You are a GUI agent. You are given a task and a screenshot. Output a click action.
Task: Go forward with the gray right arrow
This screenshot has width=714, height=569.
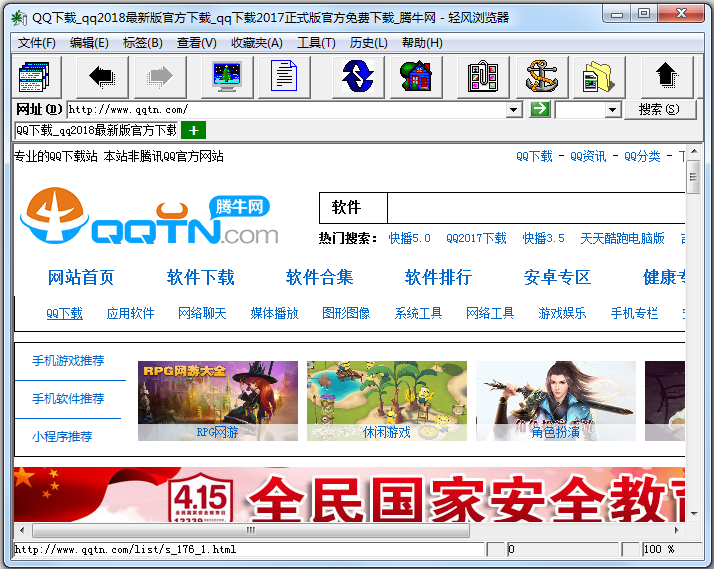click(x=160, y=77)
